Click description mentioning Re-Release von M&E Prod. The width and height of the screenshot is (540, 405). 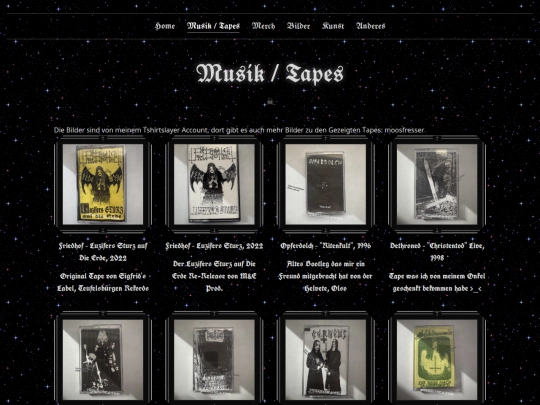pyautogui.click(x=214, y=276)
